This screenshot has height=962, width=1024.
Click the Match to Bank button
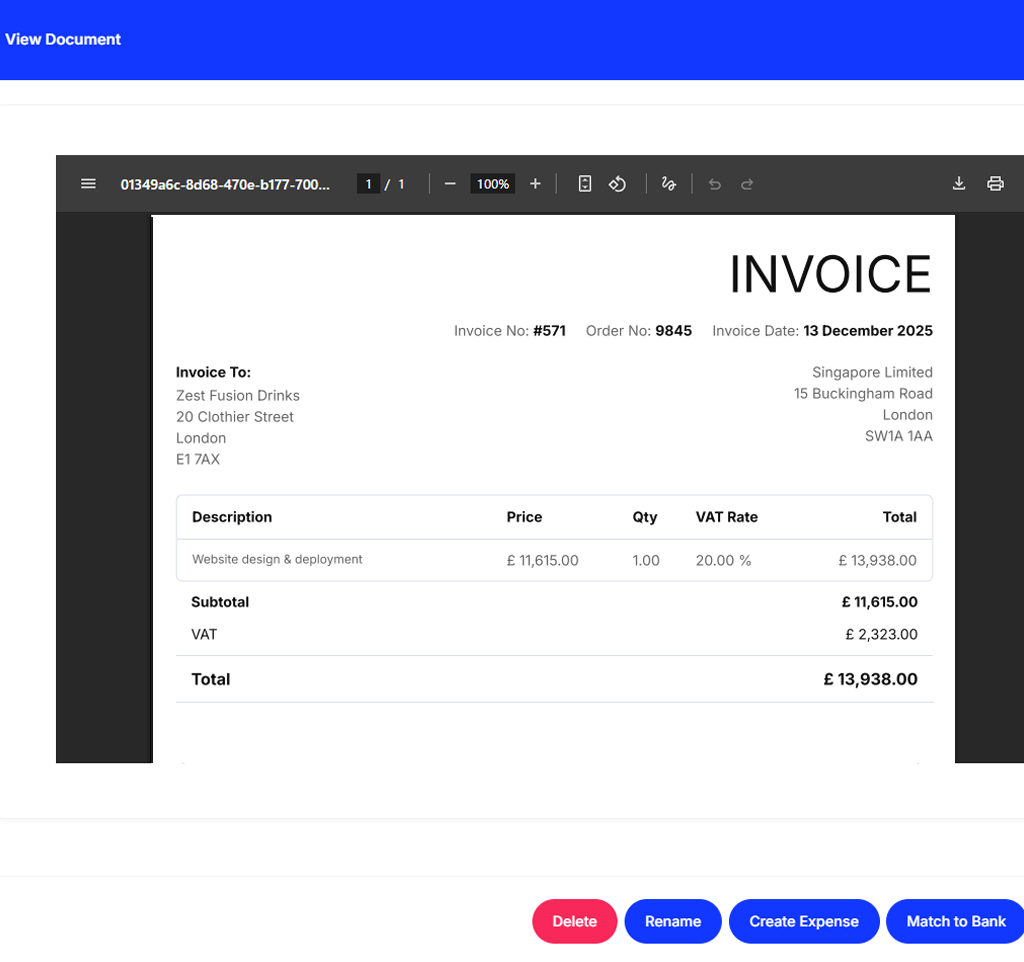(955, 921)
